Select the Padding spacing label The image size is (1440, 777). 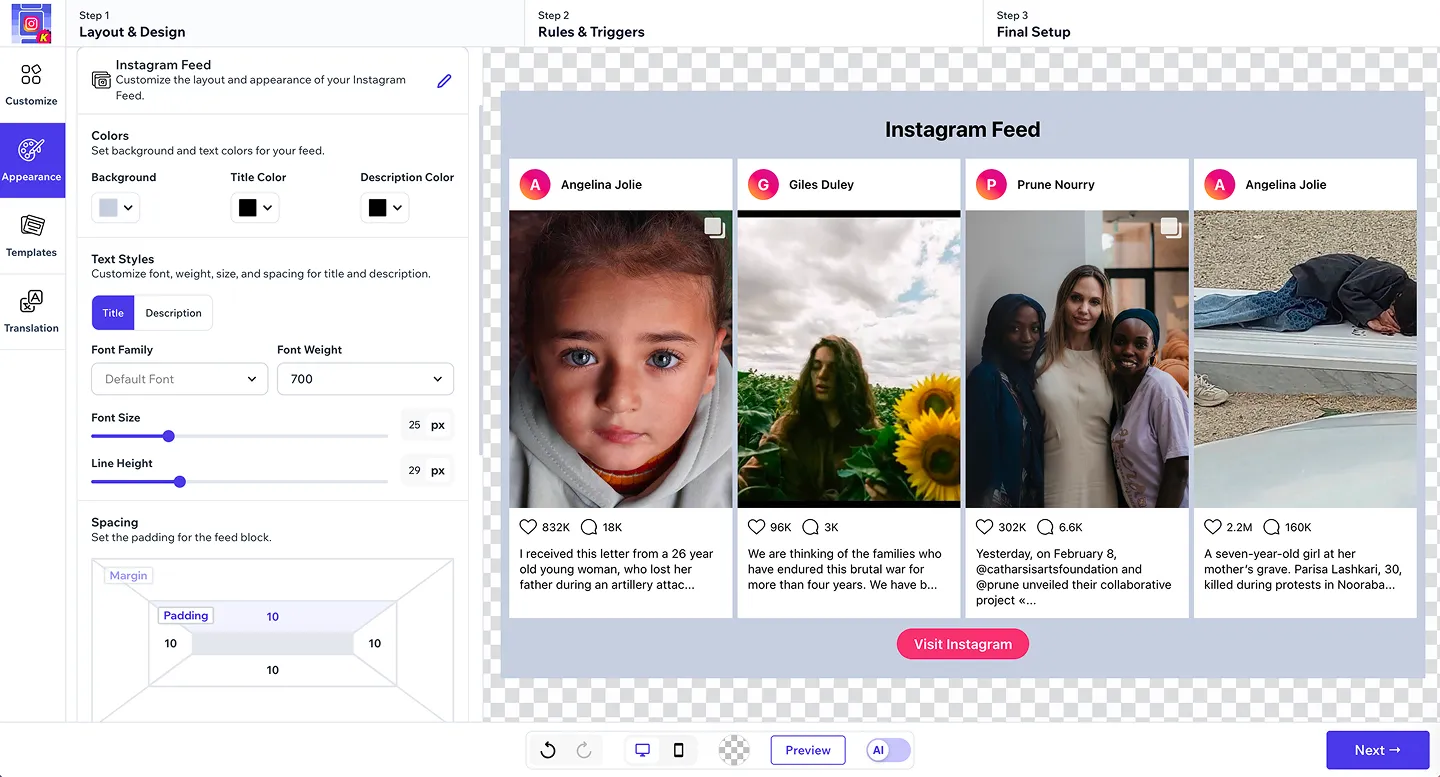(186, 616)
